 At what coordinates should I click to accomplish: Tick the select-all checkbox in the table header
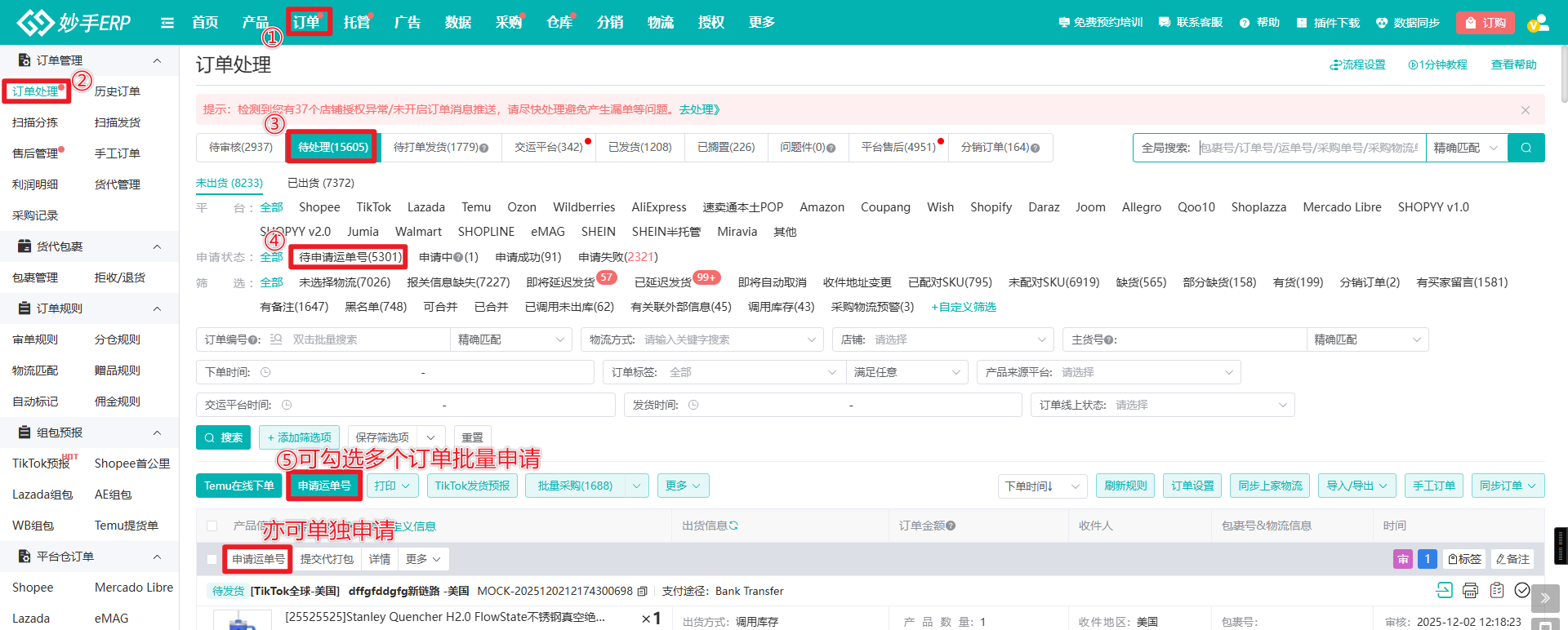(212, 526)
